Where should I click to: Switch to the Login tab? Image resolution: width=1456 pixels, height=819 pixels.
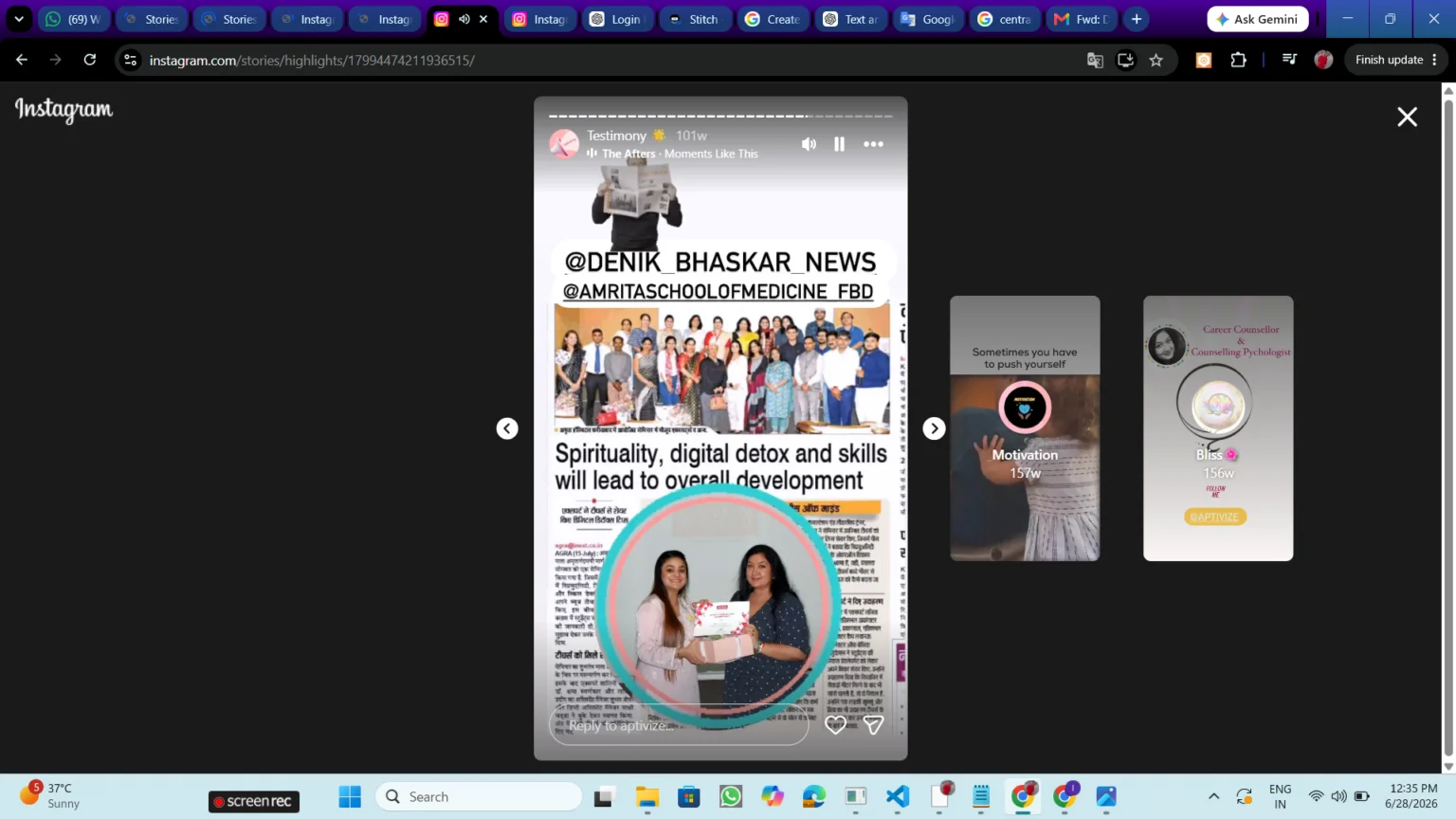pyautogui.click(x=616, y=19)
